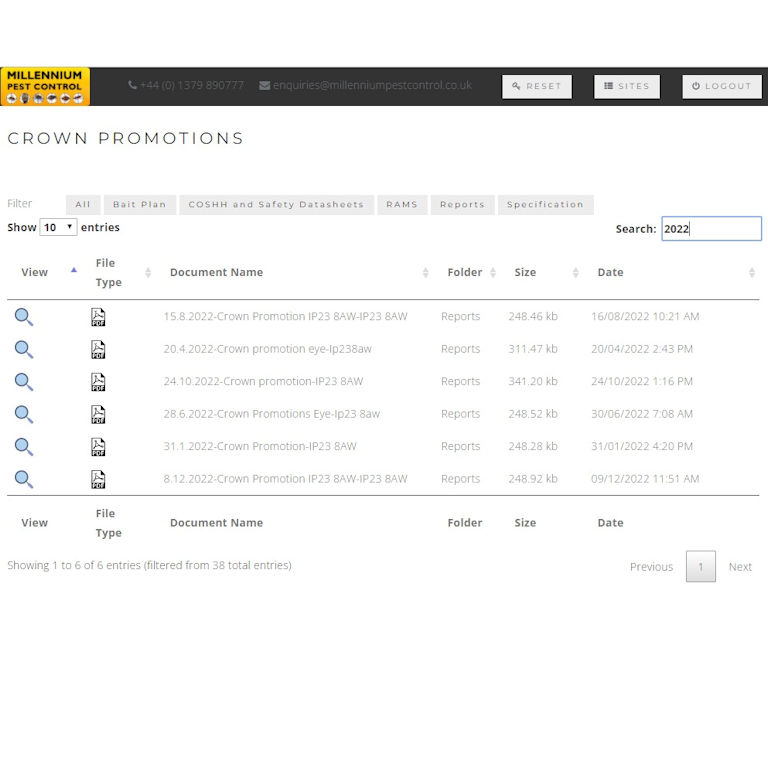The height and width of the screenshot is (768, 768).
Task: Sort by Folder column arrows
Action: (493, 273)
